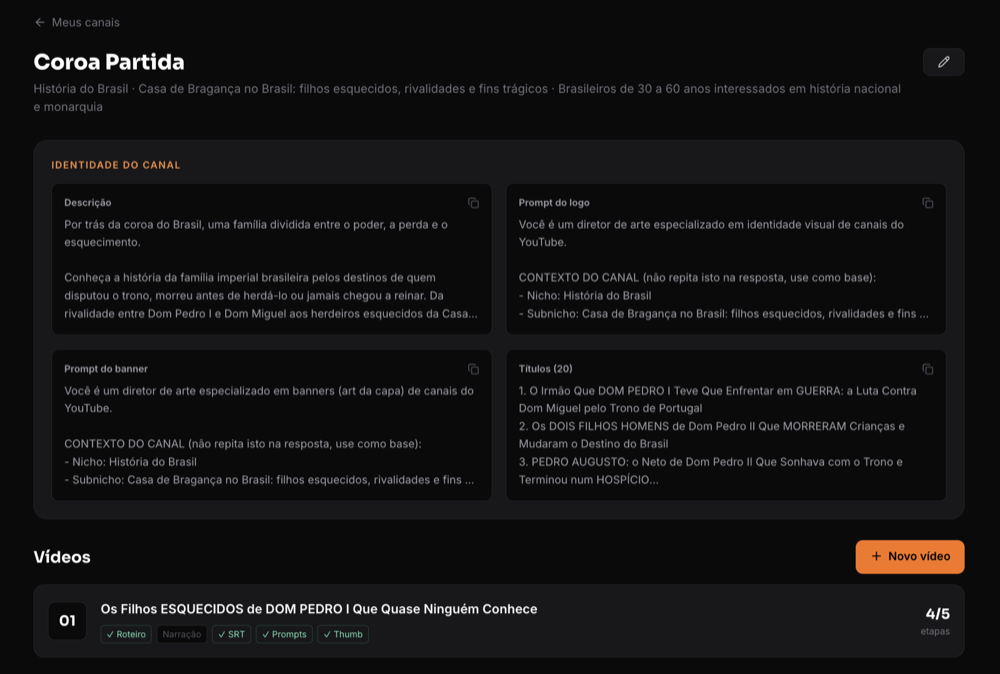Click the Vídeos section heading

tap(62, 557)
